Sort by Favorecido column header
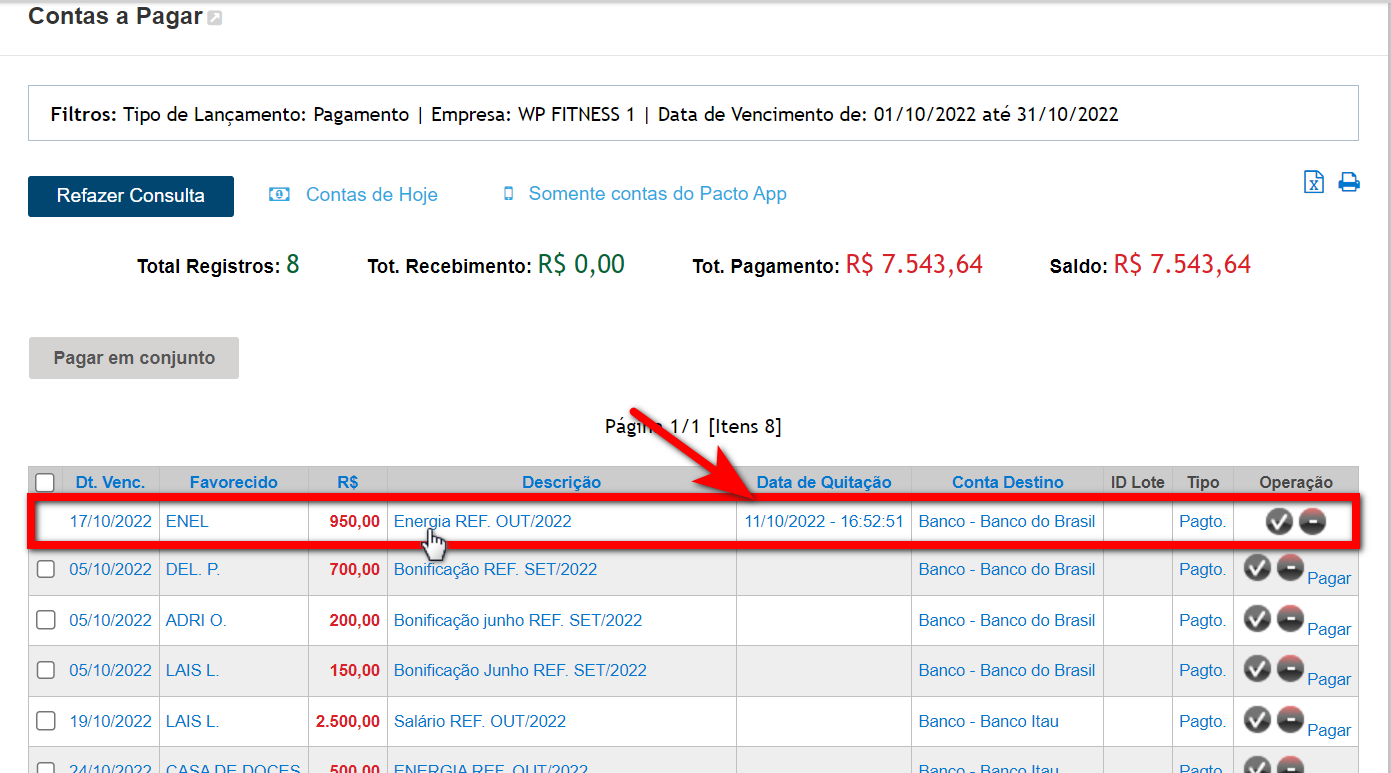1391x773 pixels. coord(233,482)
